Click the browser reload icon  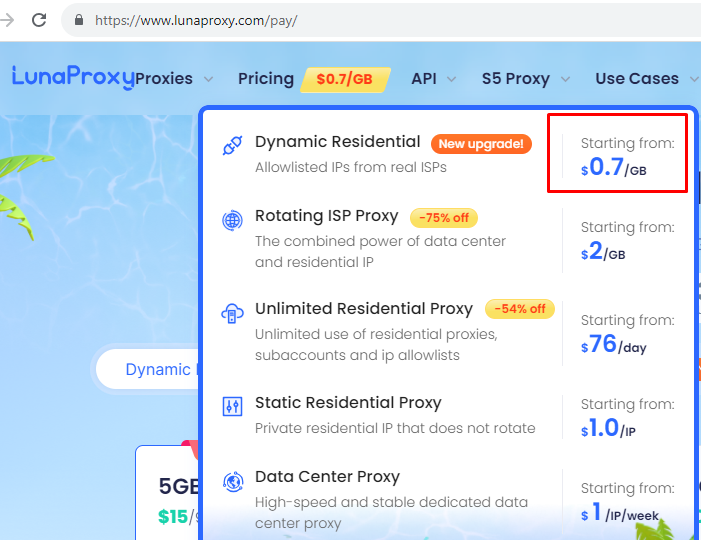pos(39,20)
